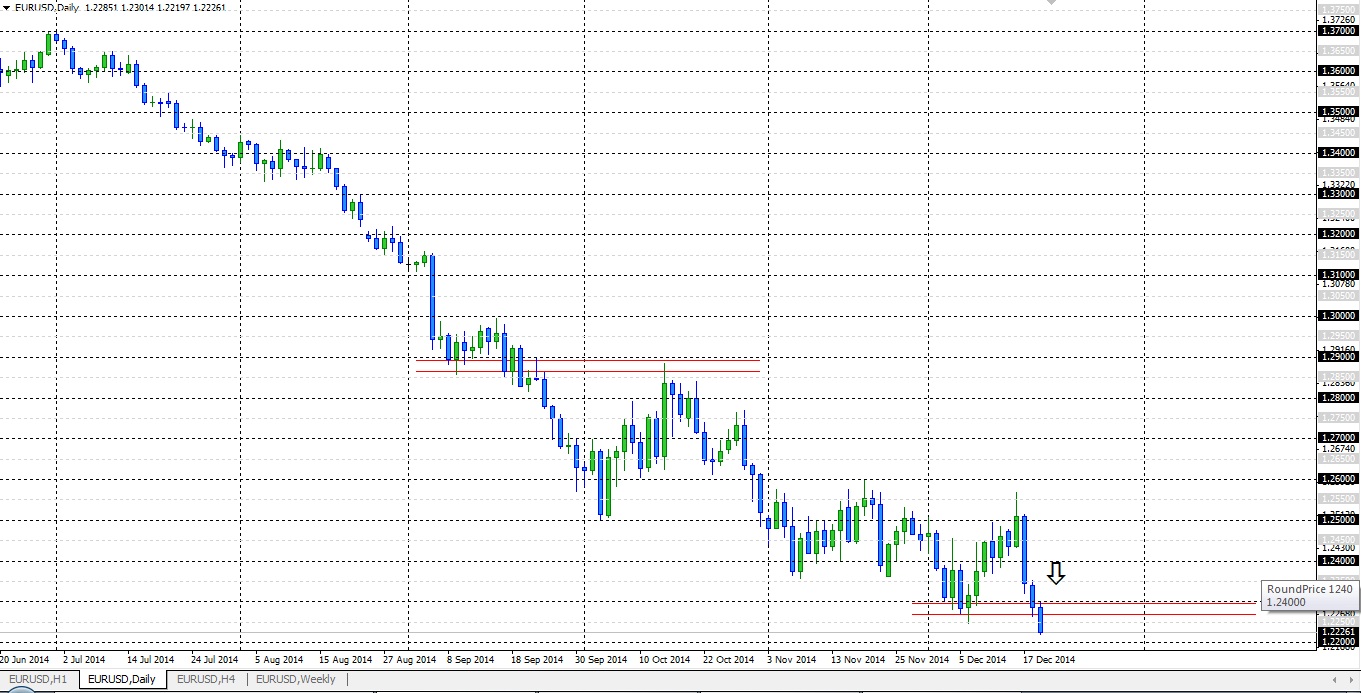1361x693 pixels.
Task: Click the 1.22261 current price label
Action: click(1338, 632)
